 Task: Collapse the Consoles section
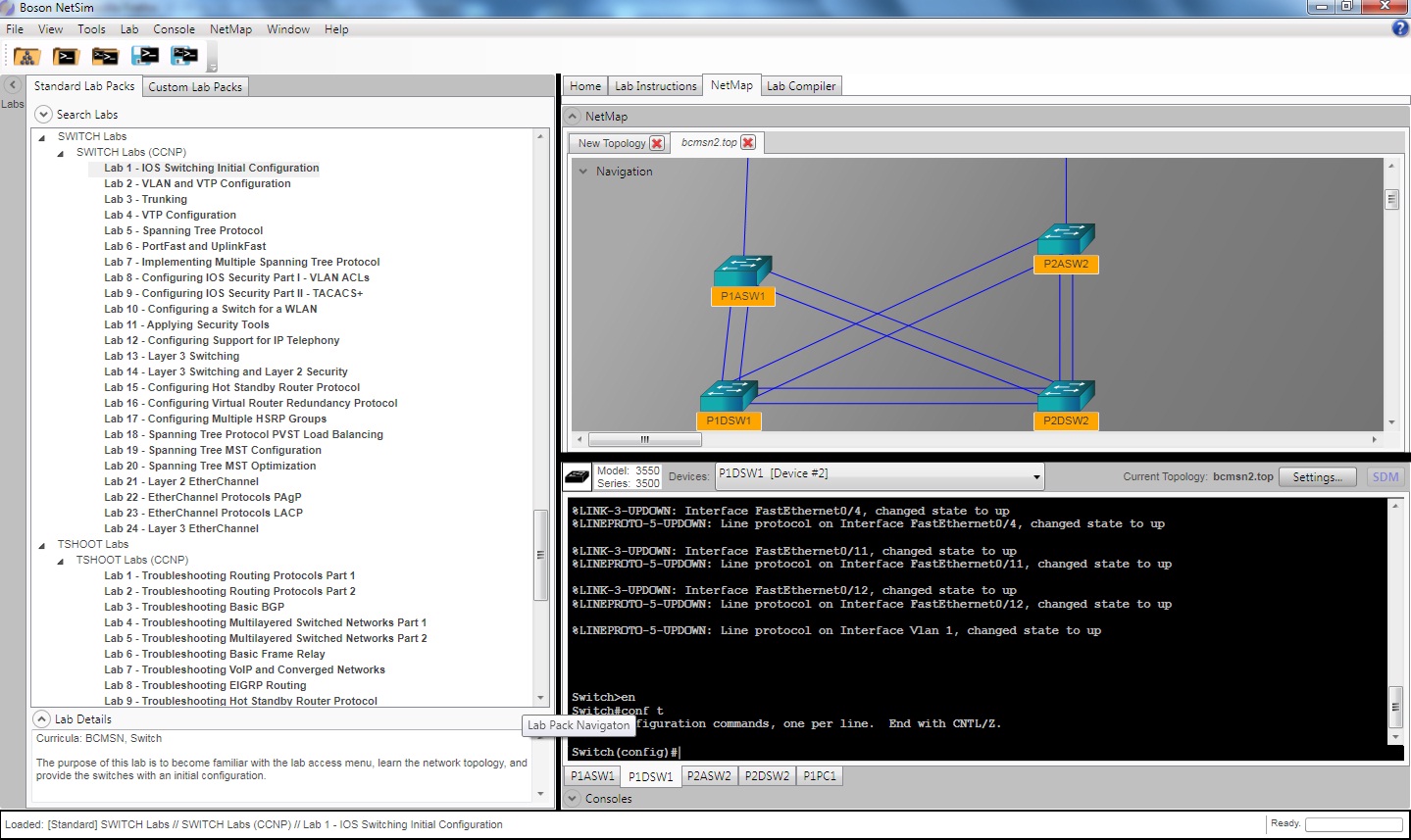click(x=573, y=799)
